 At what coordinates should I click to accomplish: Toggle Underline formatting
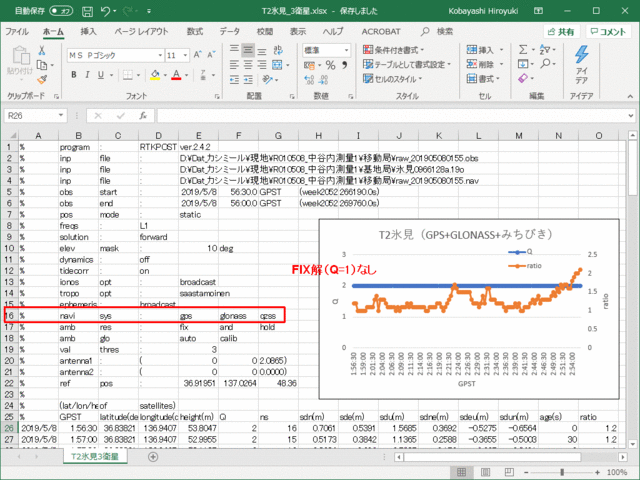click(101, 75)
